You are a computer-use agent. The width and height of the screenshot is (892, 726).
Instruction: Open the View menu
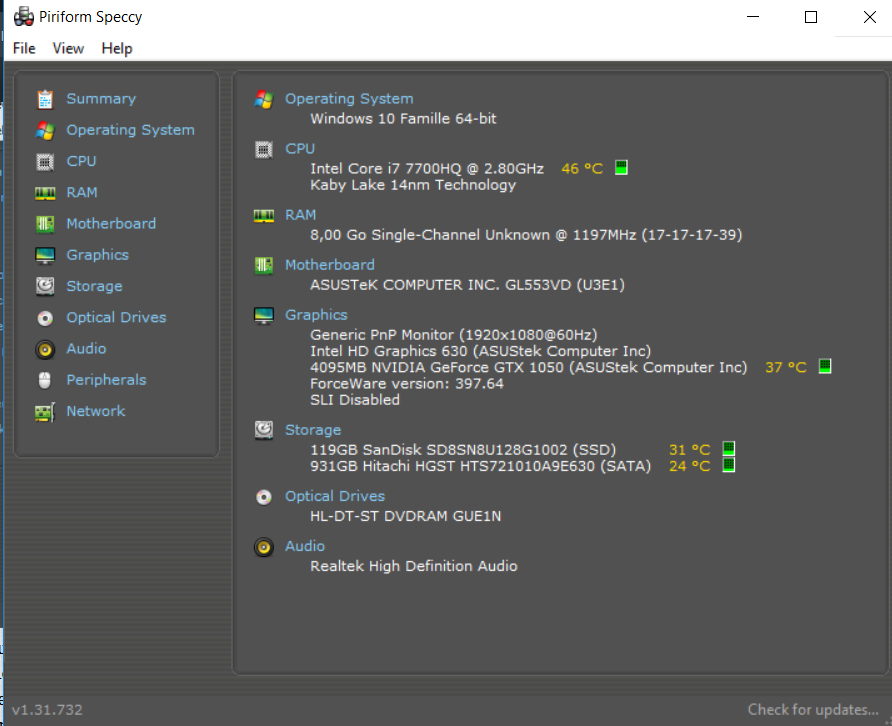tap(68, 48)
